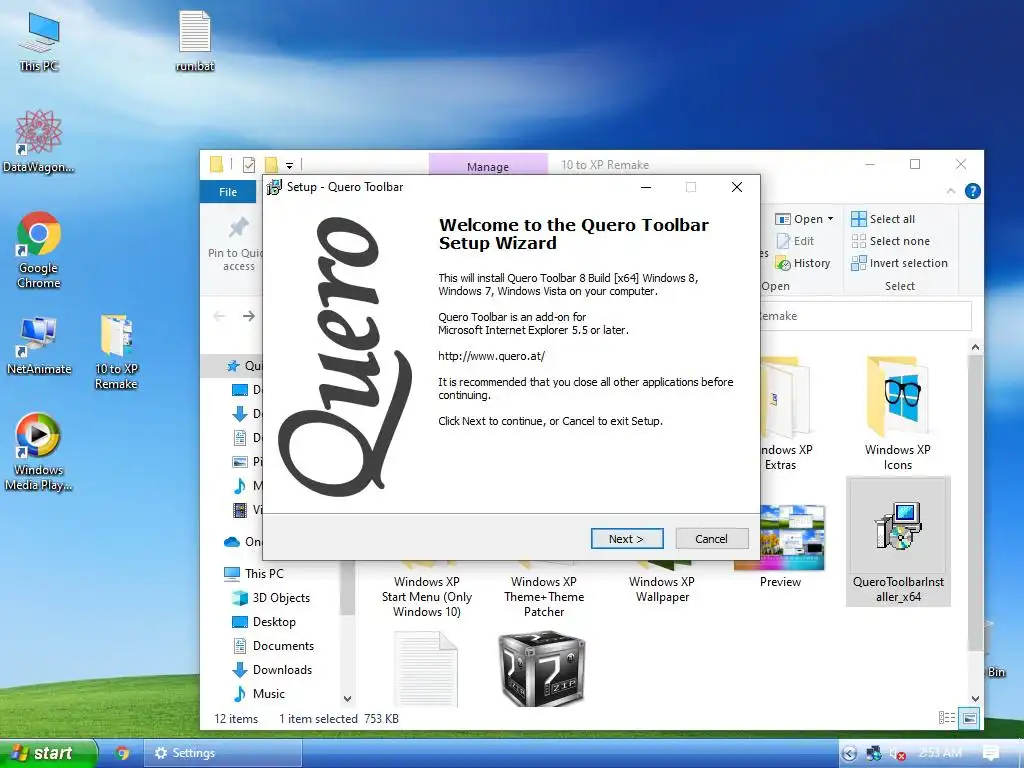This screenshot has width=1024, height=768.
Task: Select the blank text document file
Action: pyautogui.click(x=426, y=669)
